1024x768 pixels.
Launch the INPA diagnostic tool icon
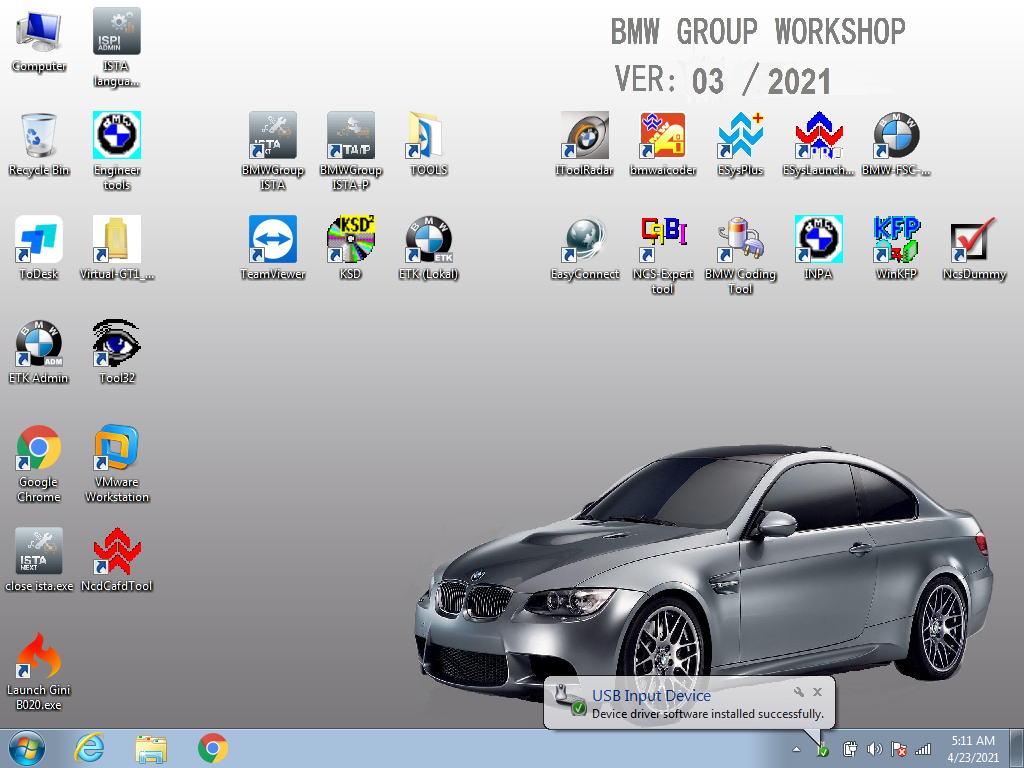818,240
